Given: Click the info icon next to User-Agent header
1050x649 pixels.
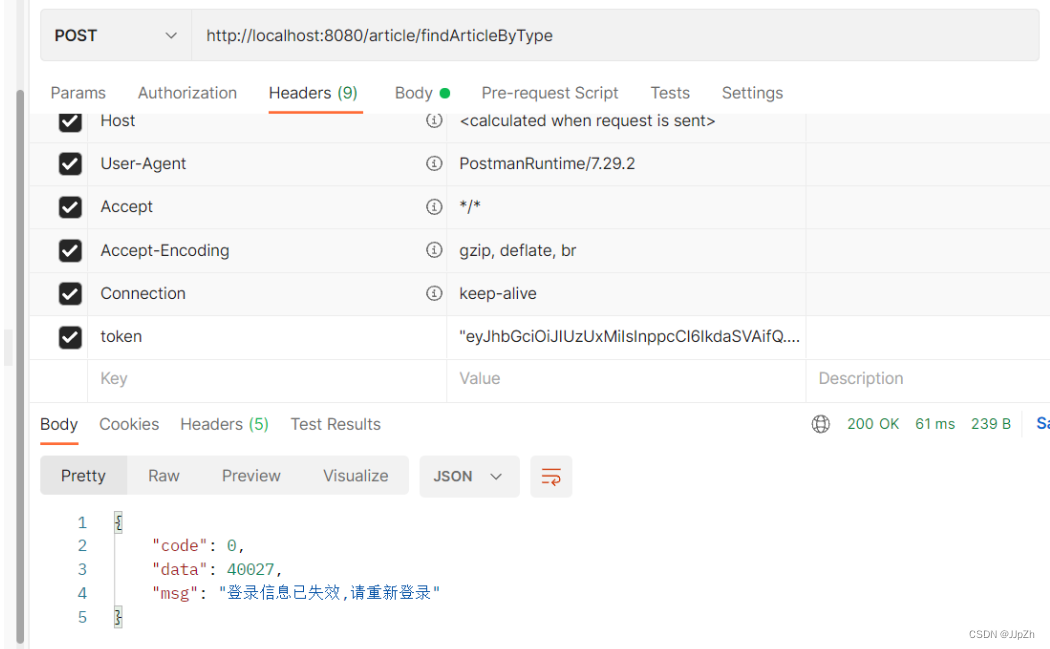Looking at the screenshot, I should [434, 163].
